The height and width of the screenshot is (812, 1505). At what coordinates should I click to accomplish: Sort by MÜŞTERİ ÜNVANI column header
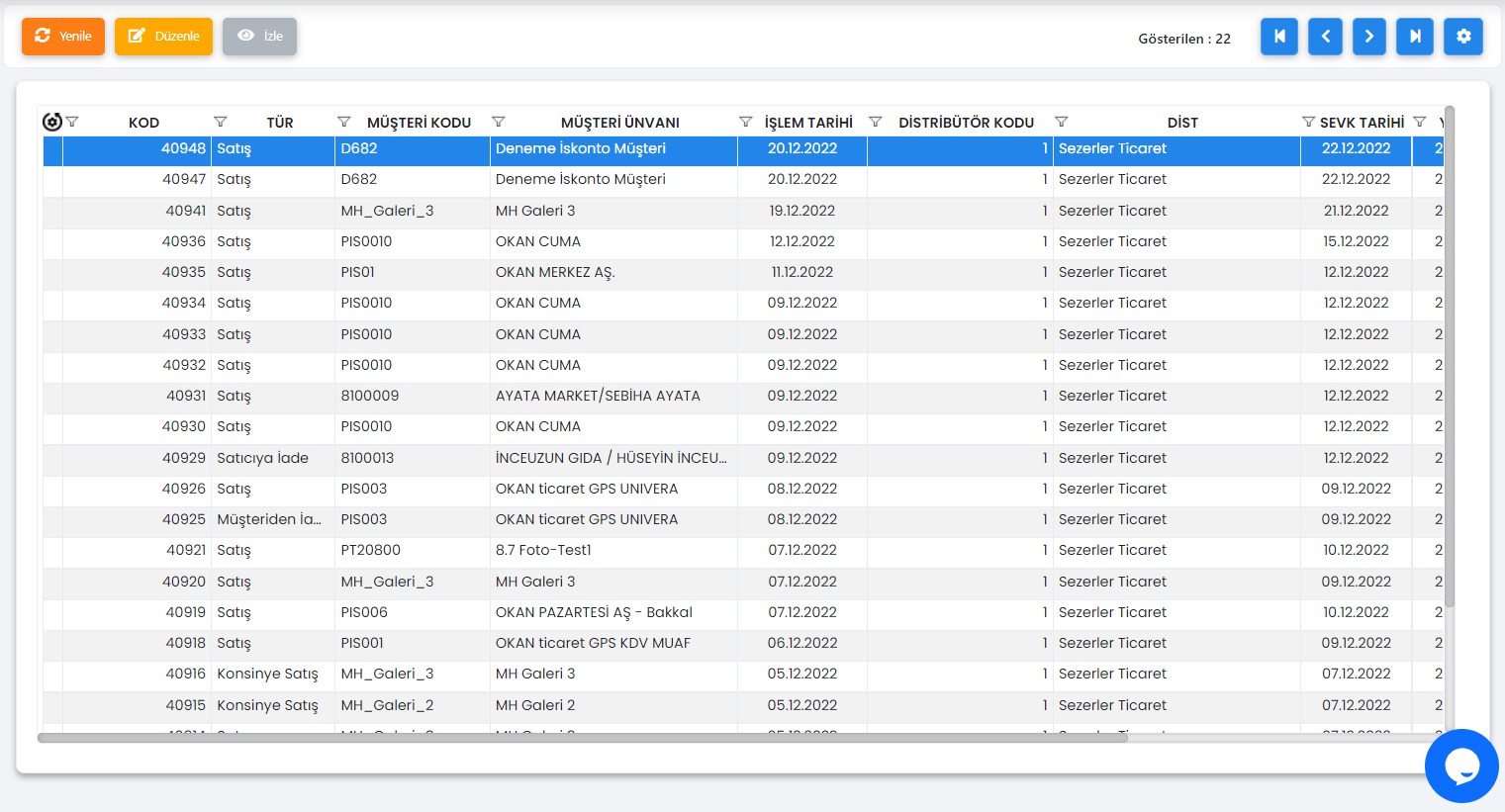click(x=619, y=123)
